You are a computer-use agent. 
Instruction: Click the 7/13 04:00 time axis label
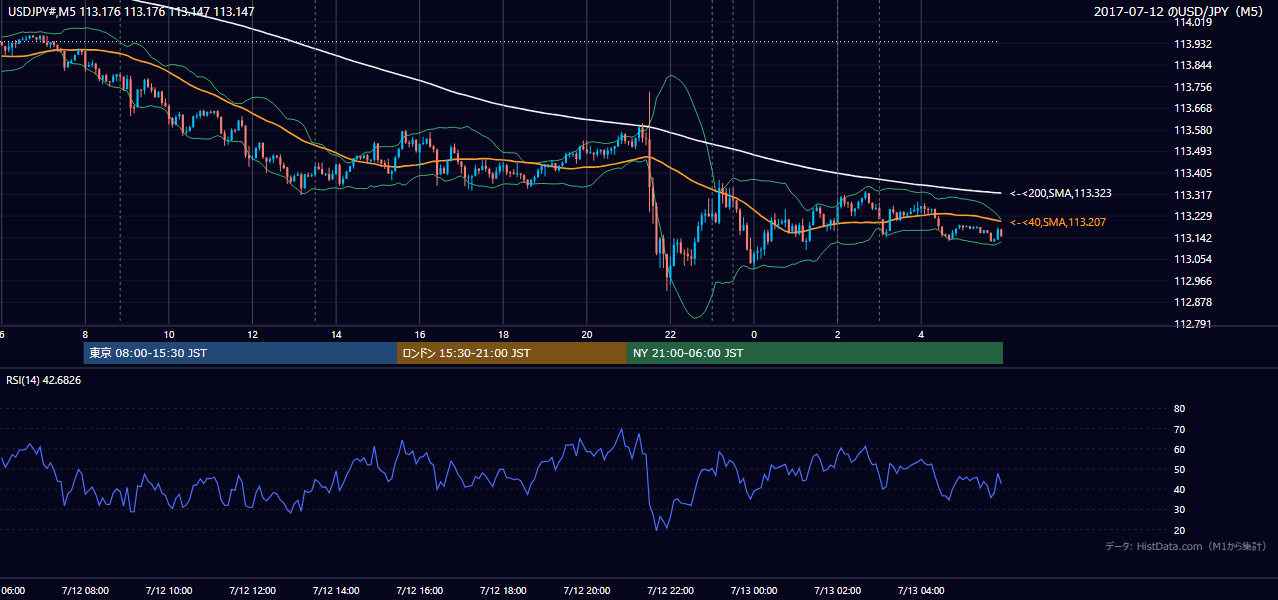point(921,590)
